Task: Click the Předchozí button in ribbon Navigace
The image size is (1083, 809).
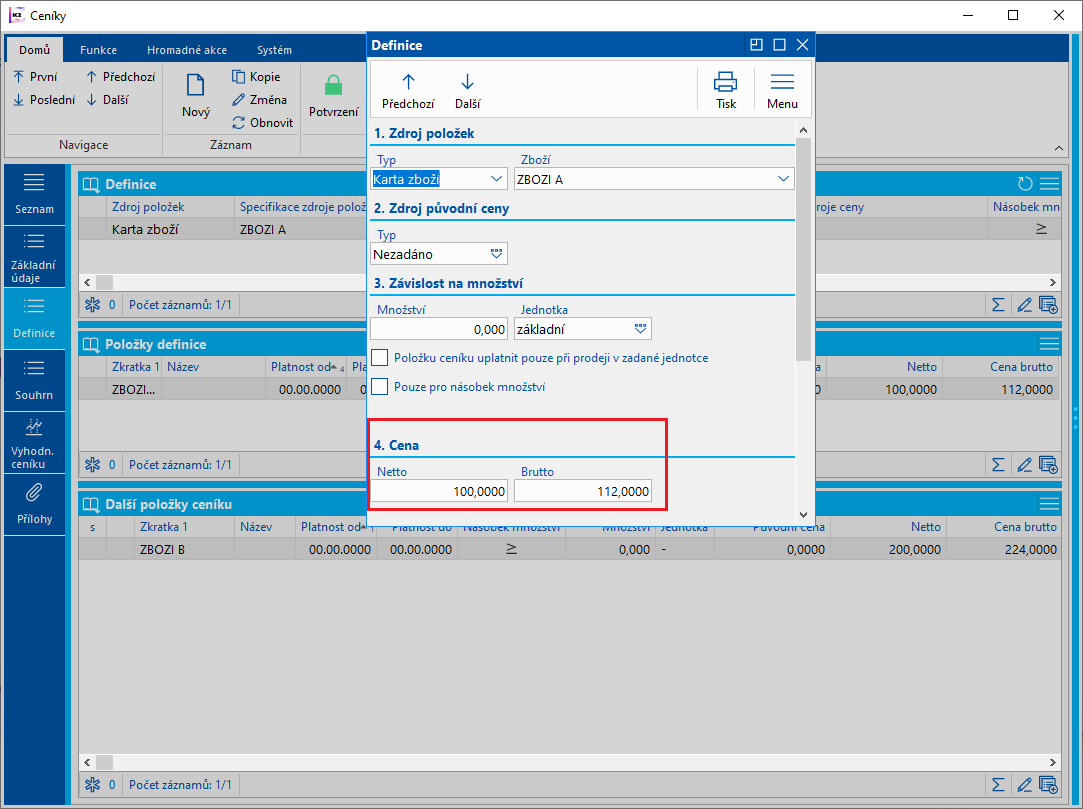Action: [121, 77]
